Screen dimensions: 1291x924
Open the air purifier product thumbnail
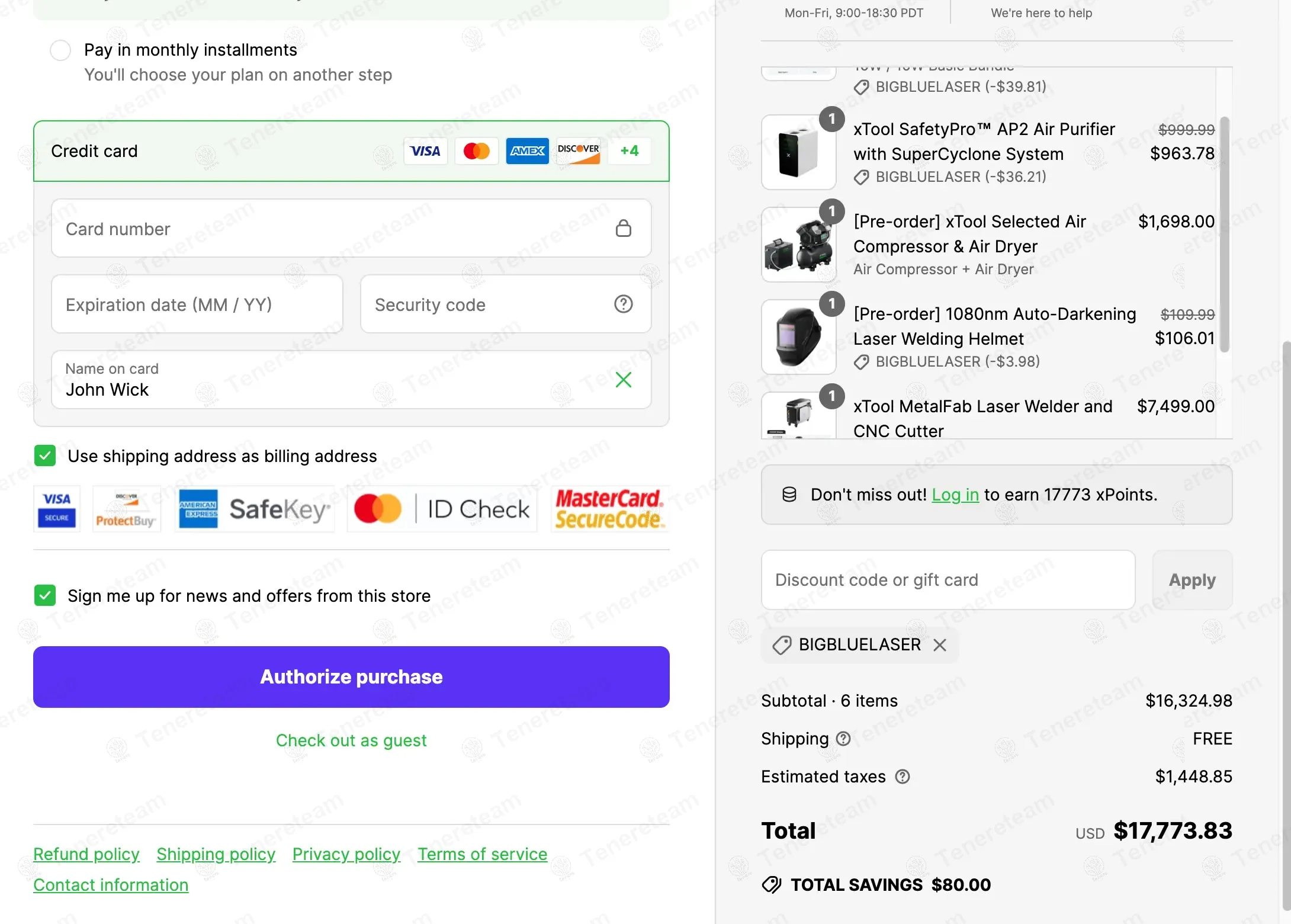(798, 152)
